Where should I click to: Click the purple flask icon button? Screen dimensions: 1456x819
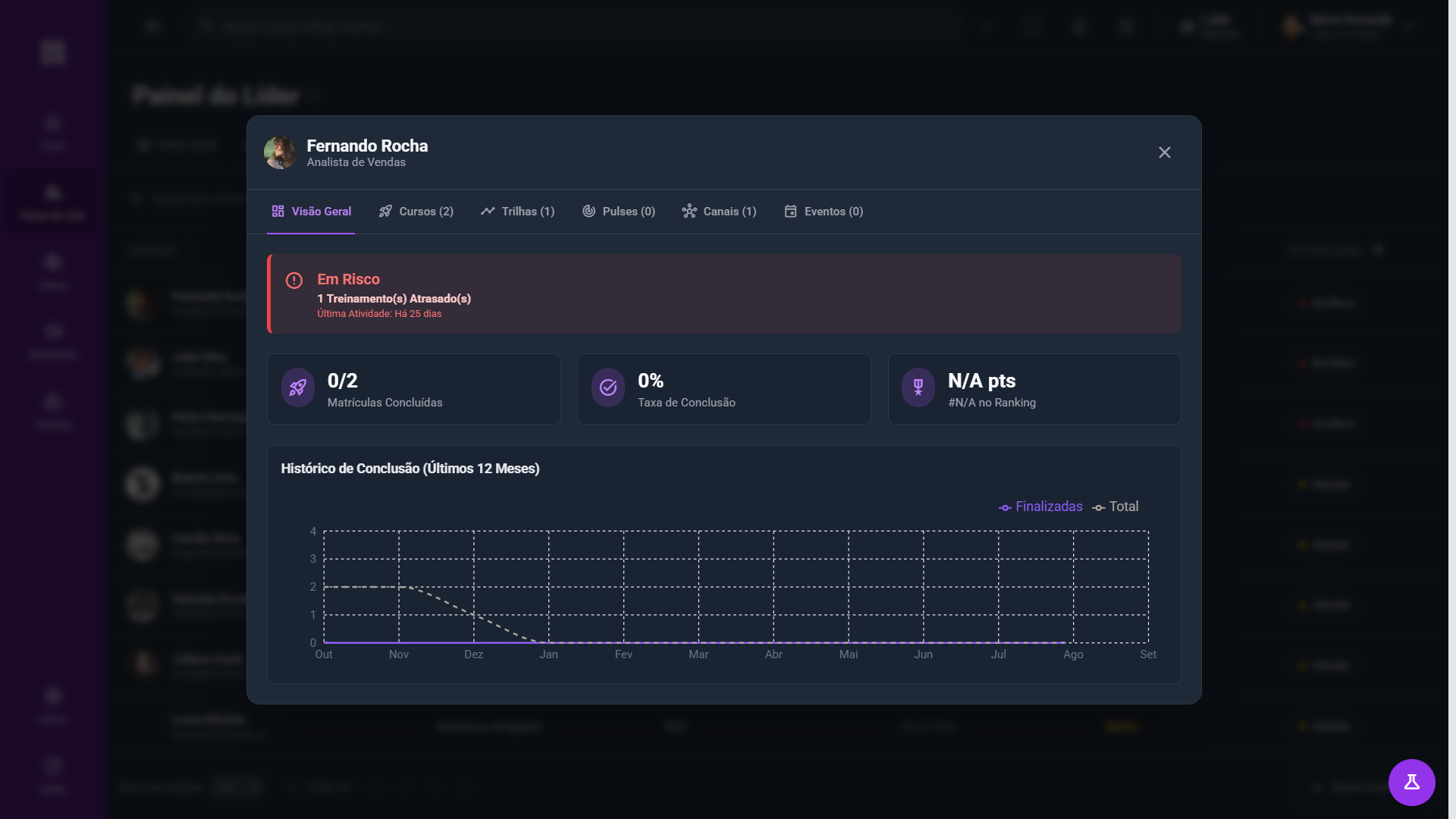pyautogui.click(x=1411, y=782)
